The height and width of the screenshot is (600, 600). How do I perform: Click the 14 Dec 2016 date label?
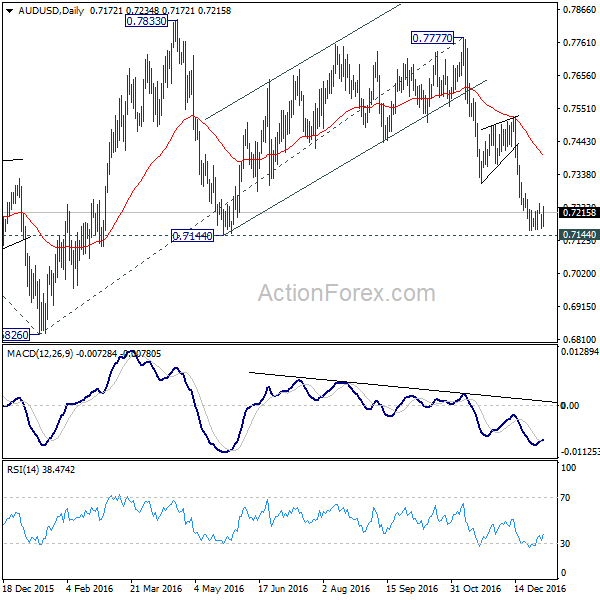coord(540,588)
